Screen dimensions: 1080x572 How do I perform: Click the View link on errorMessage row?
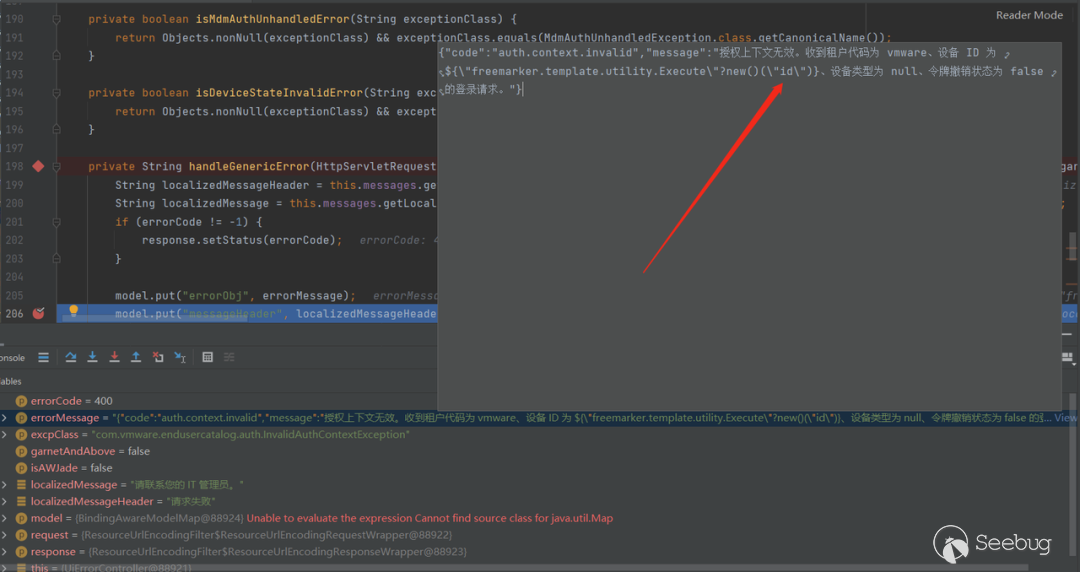click(x=1065, y=418)
